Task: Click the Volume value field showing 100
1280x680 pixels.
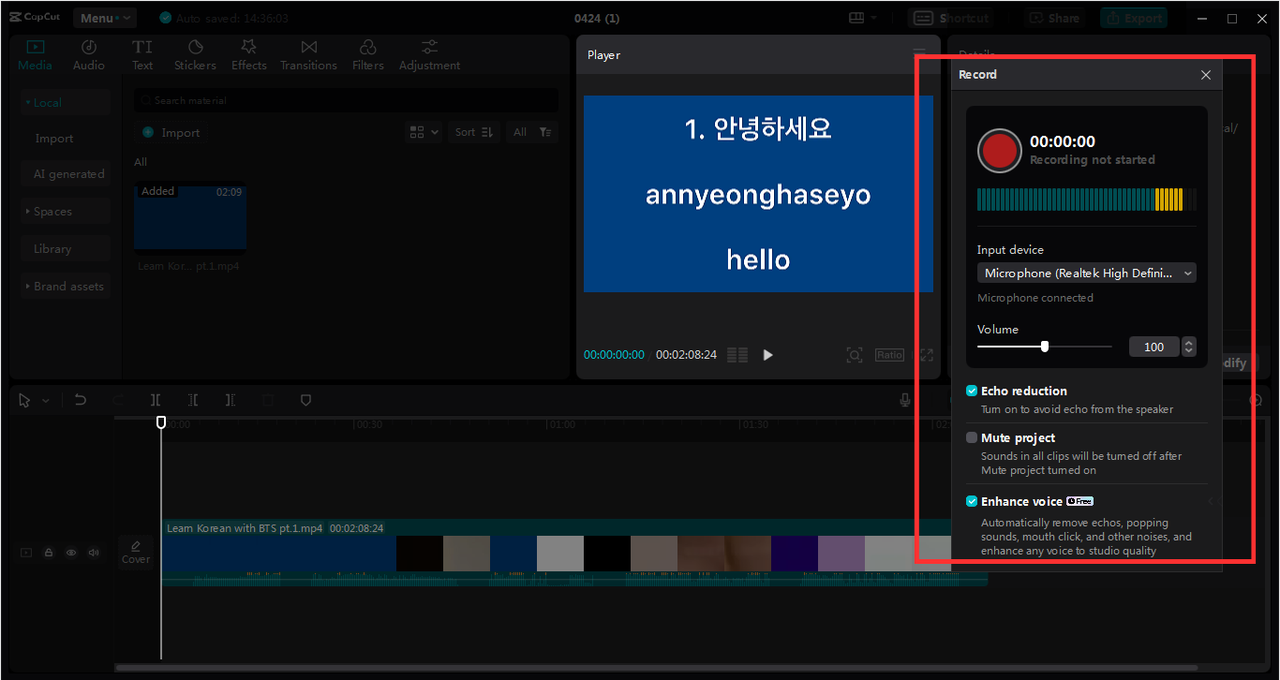Action: click(1154, 347)
